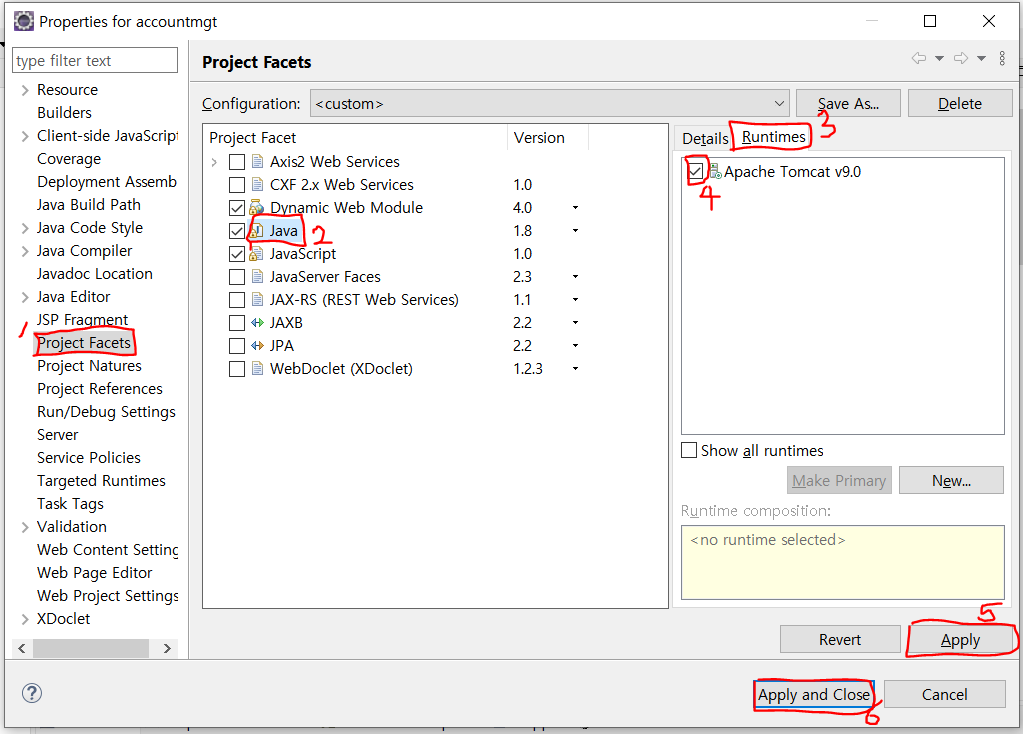The image size is (1023, 734).
Task: Click the Dynamic Web Module facet icon
Action: [x=256, y=207]
